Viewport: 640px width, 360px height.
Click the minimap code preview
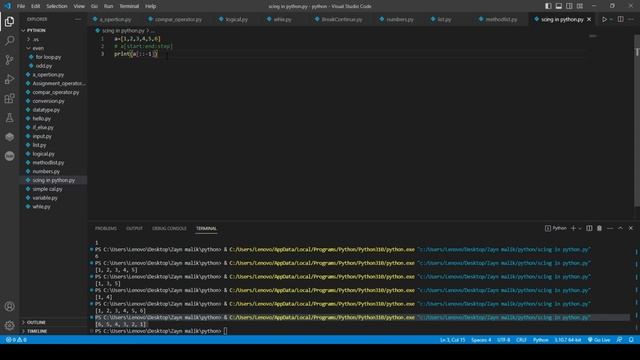[593, 36]
